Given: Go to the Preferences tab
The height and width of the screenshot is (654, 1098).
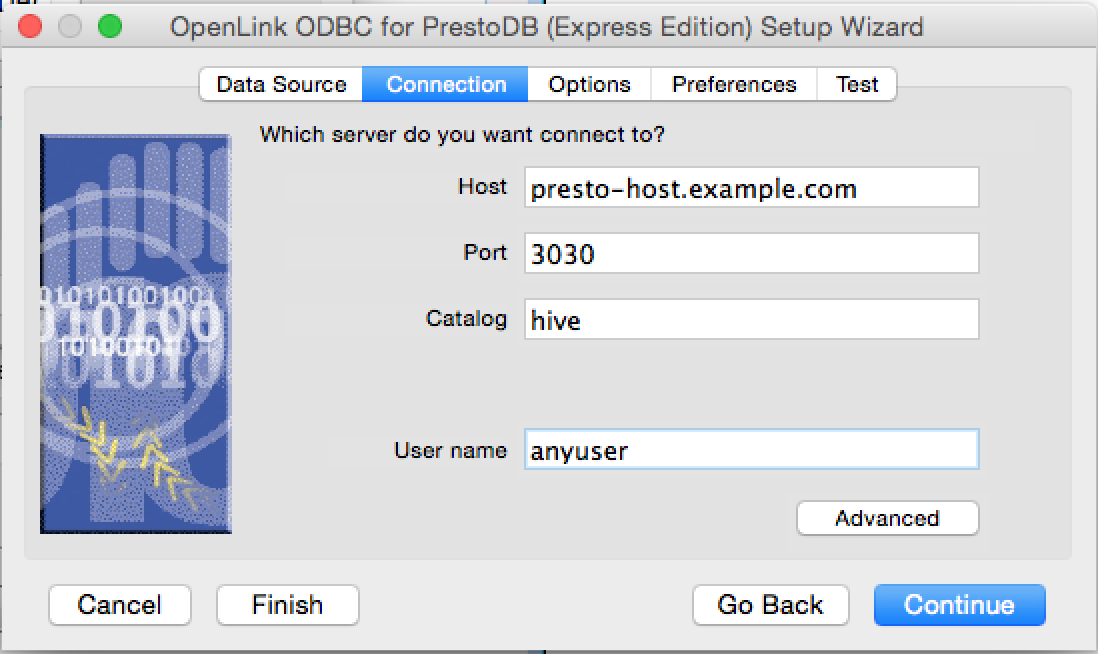Looking at the screenshot, I should click(734, 85).
